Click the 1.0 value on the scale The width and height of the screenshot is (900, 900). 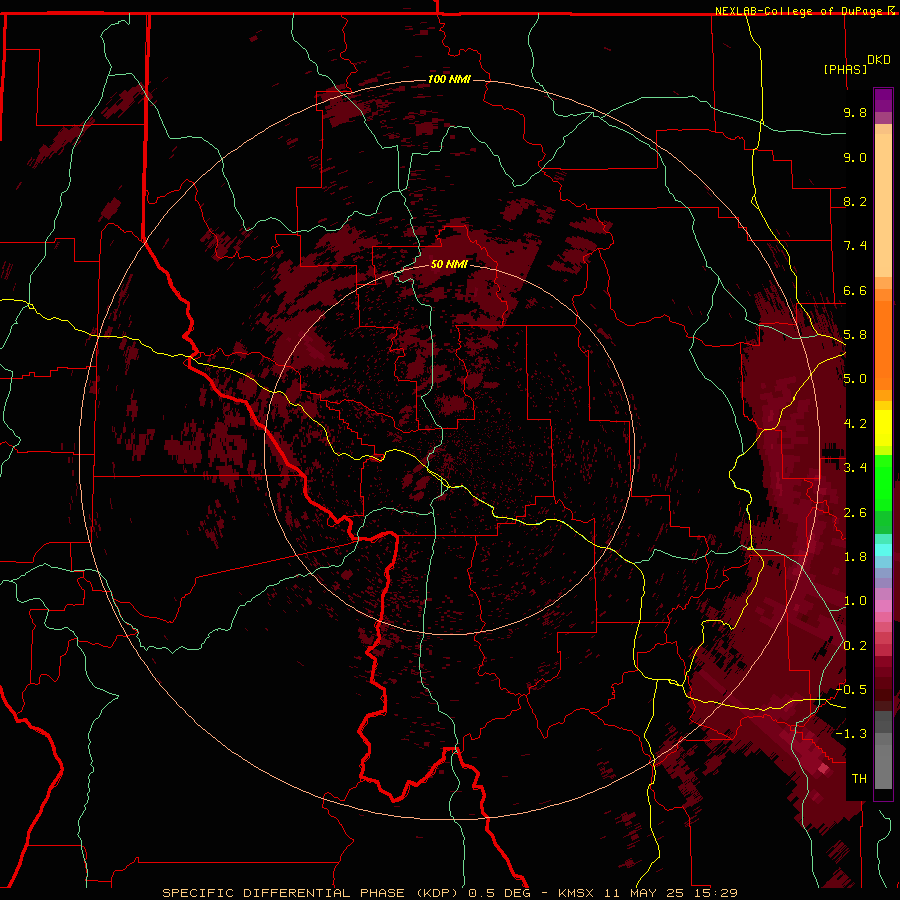[855, 601]
